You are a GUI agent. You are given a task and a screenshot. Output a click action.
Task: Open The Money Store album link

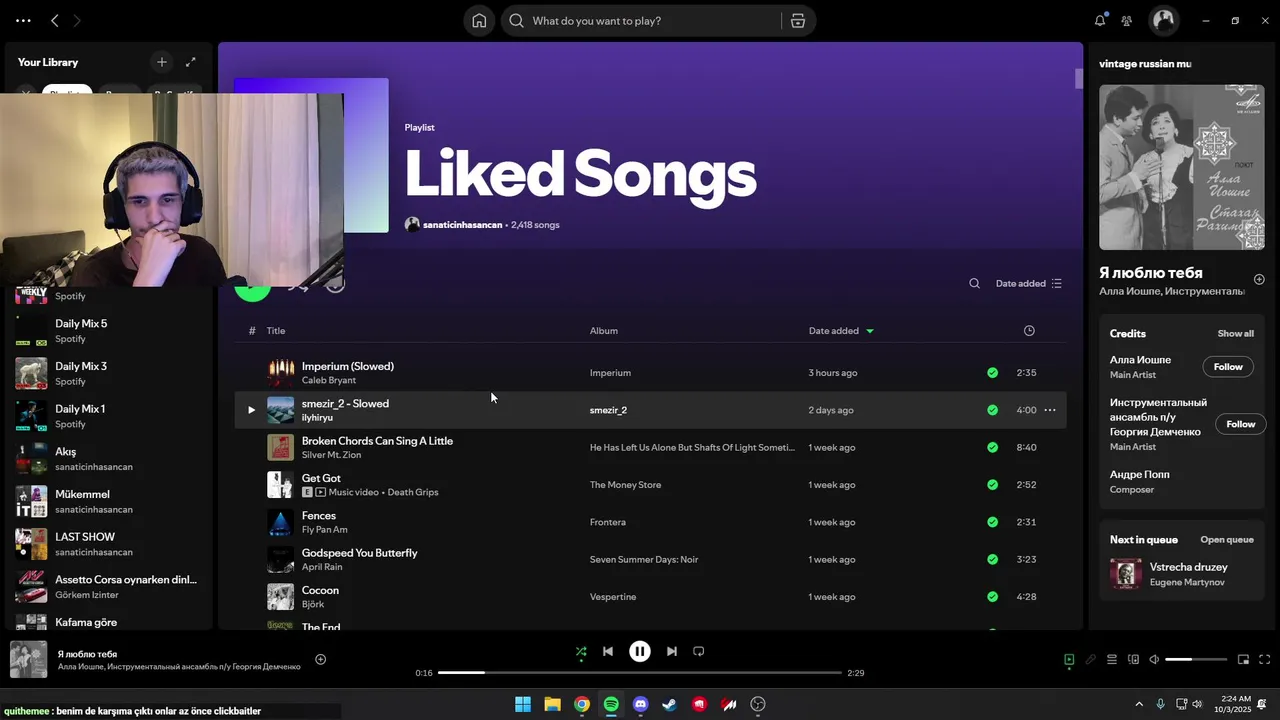point(625,485)
